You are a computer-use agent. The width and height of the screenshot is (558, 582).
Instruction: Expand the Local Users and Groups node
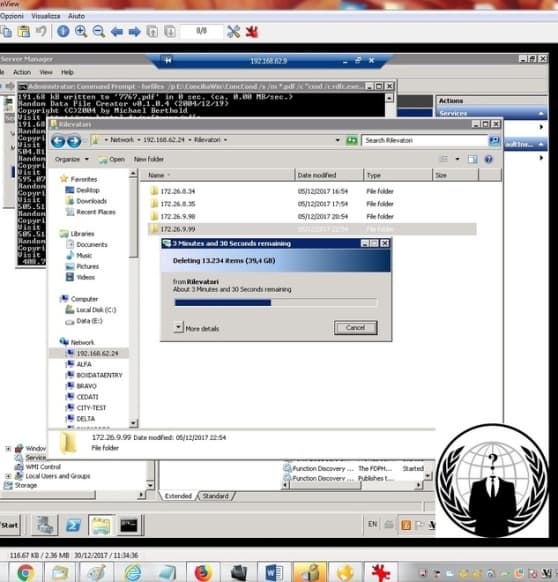[8, 476]
